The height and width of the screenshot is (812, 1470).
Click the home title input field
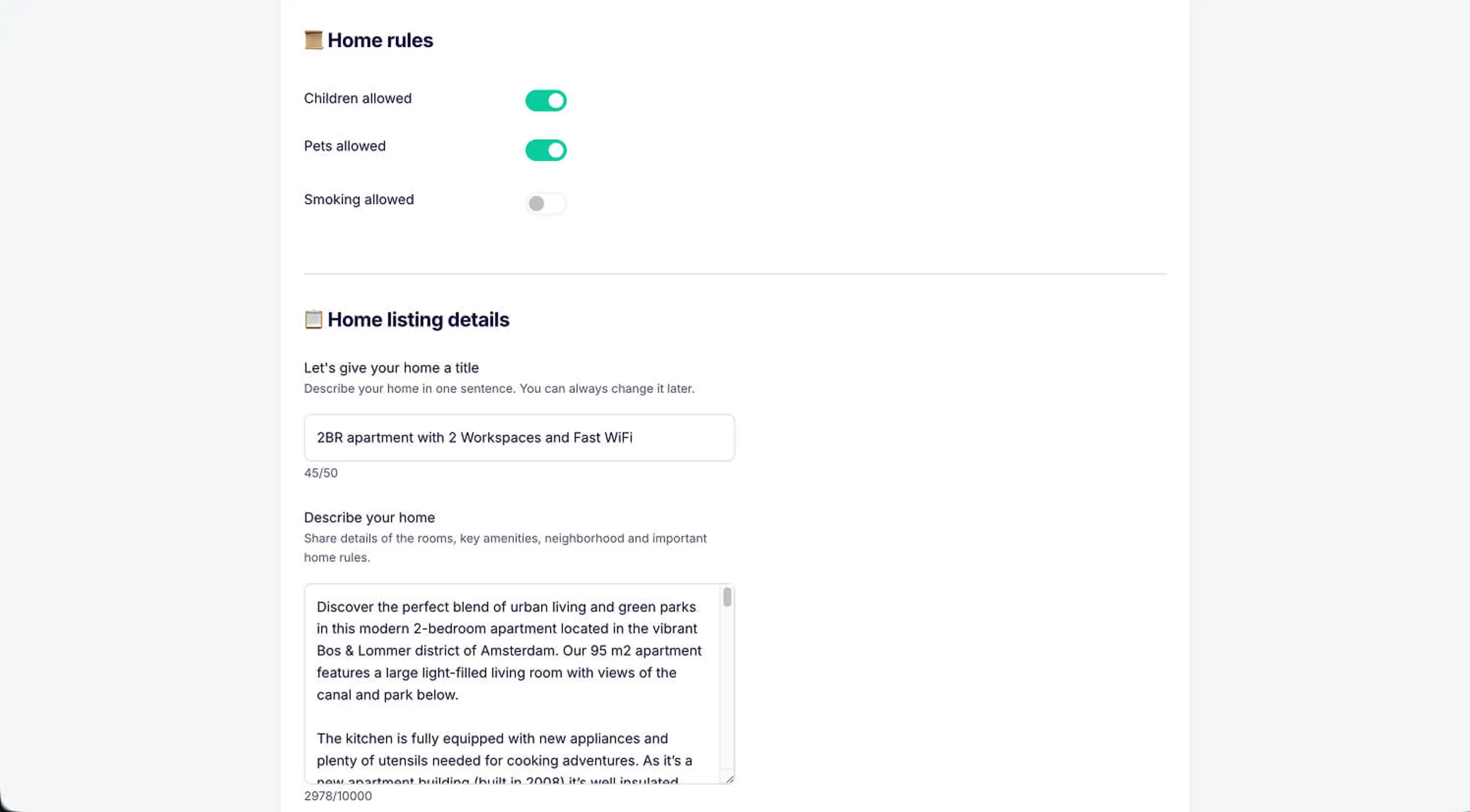pos(519,437)
